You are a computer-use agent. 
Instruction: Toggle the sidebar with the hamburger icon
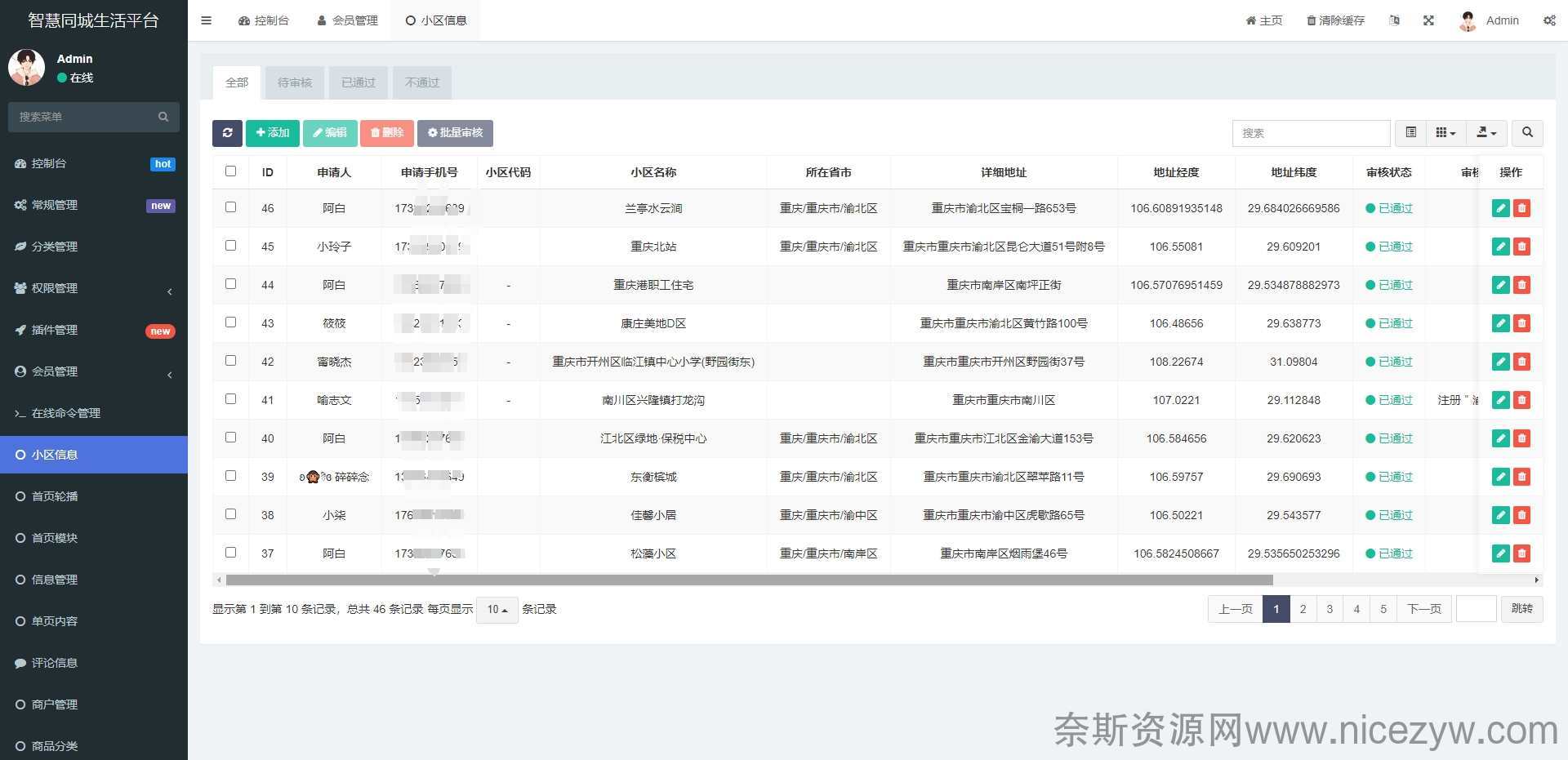[207, 20]
